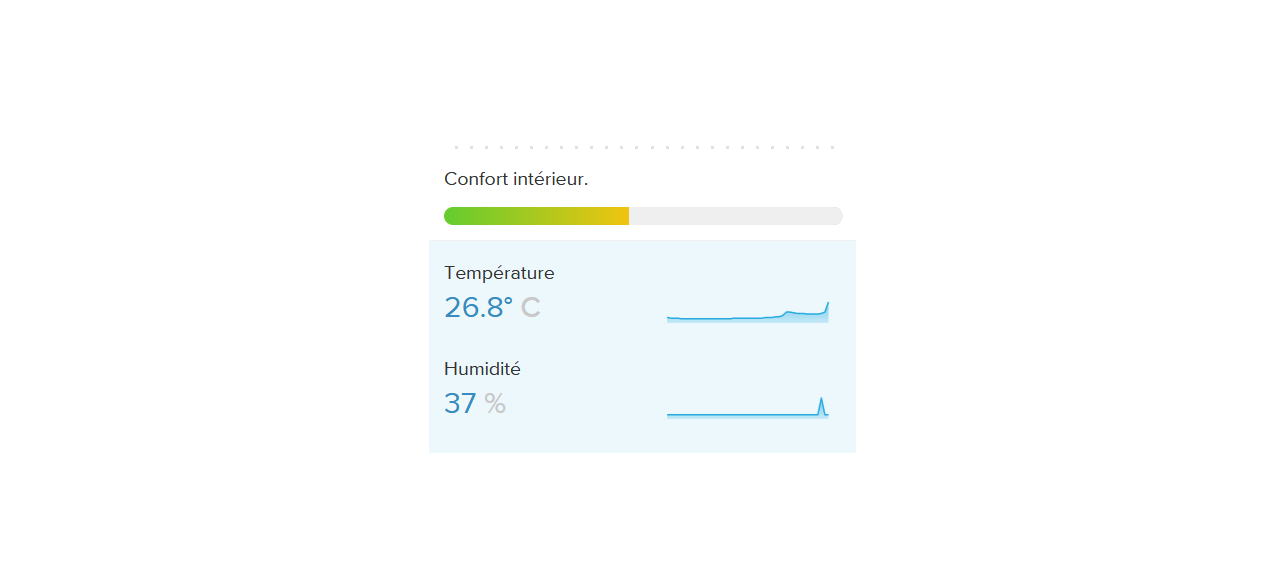This screenshot has width=1284, height=588.
Task: Select the "Température" label
Action: pos(499,273)
